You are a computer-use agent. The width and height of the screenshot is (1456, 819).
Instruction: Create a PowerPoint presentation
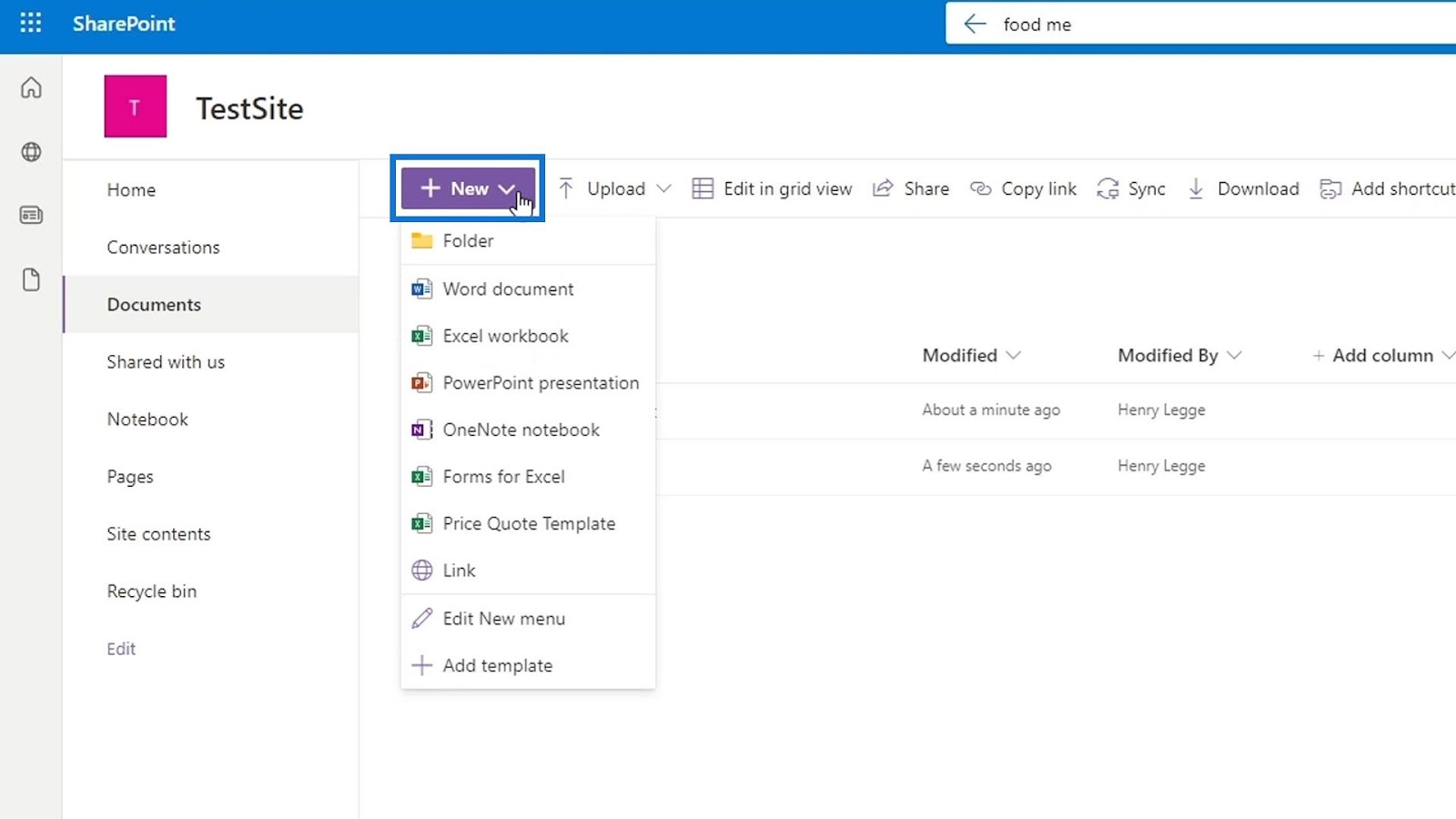pos(528,383)
